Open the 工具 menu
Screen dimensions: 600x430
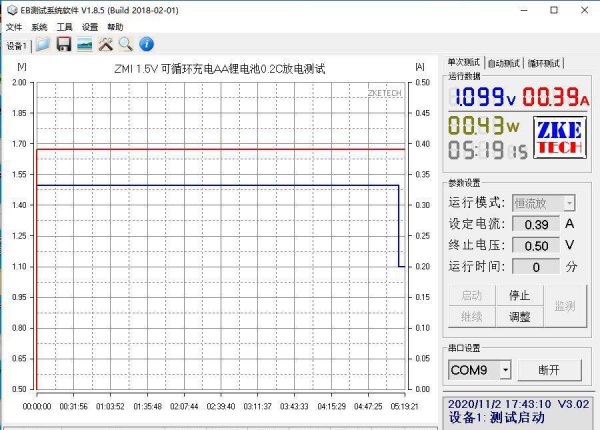tap(64, 27)
